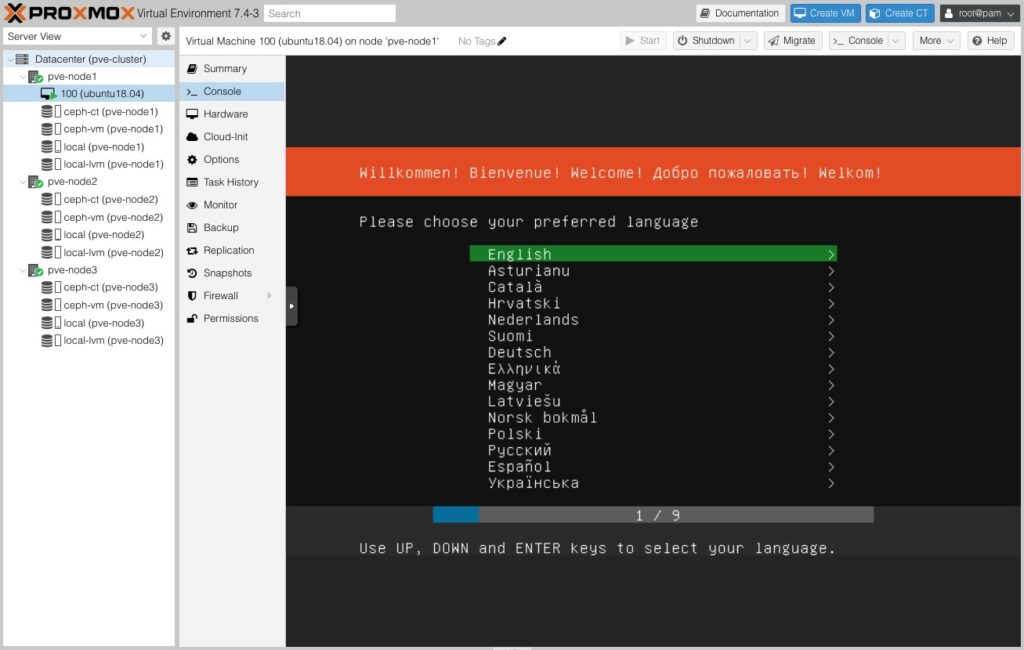This screenshot has width=1024, height=650.
Task: Open the Snapshots tab
Action: point(232,273)
